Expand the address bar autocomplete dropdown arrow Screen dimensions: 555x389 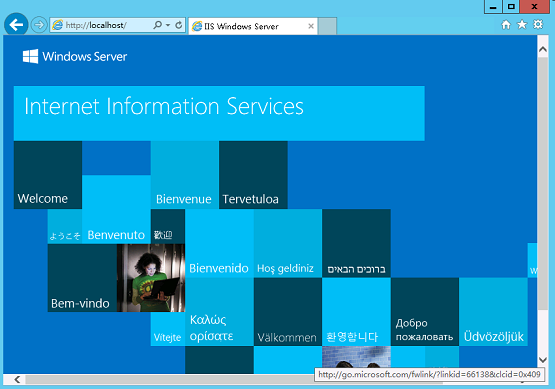168,25
